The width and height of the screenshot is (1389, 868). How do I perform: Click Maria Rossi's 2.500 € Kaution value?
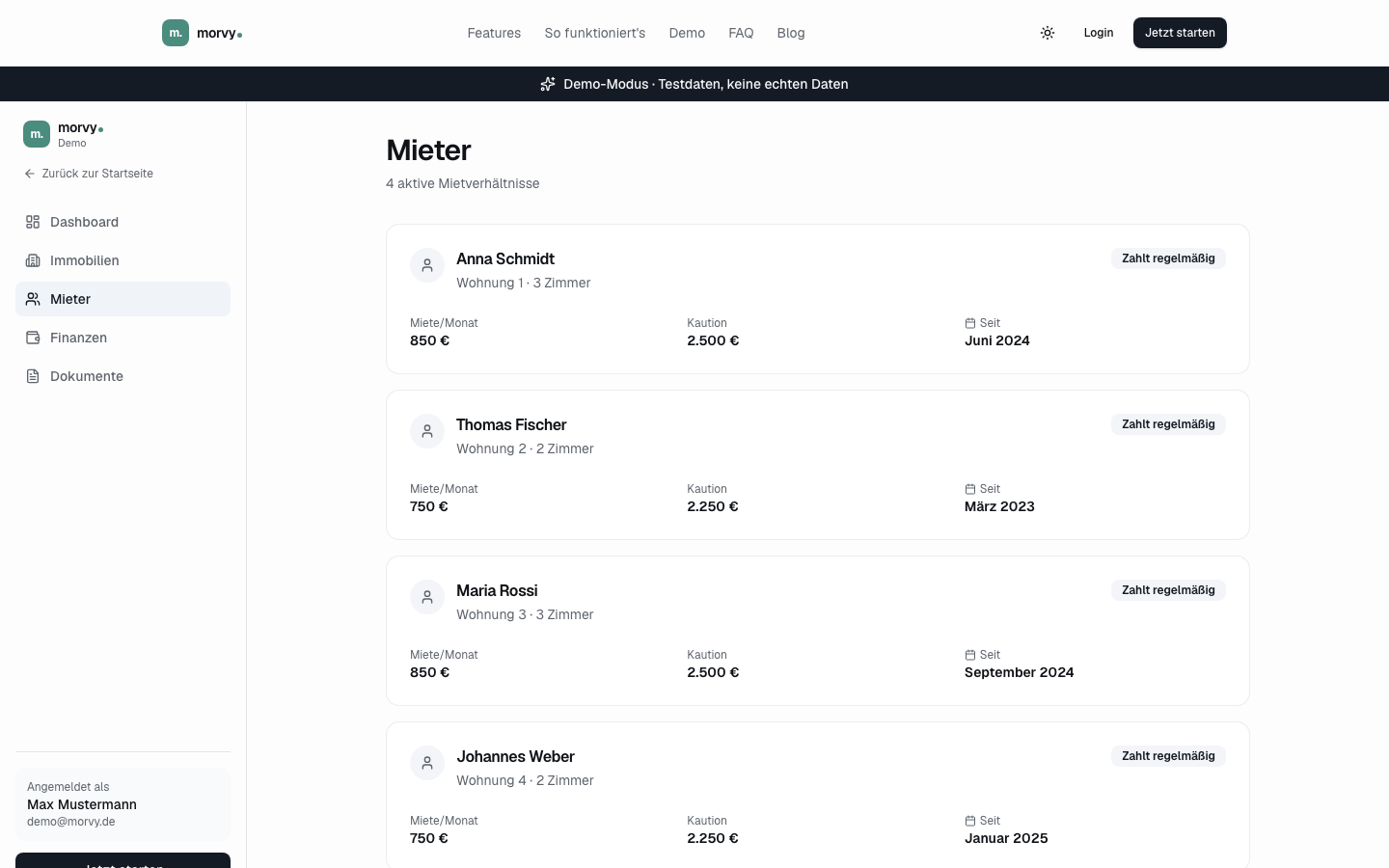coord(713,672)
